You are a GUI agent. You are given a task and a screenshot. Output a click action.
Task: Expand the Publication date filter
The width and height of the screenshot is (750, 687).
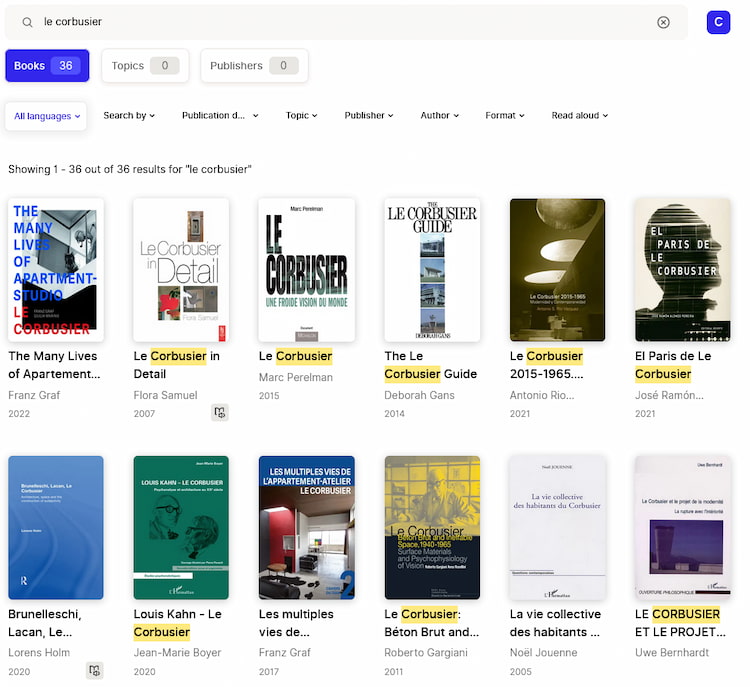tap(220, 116)
